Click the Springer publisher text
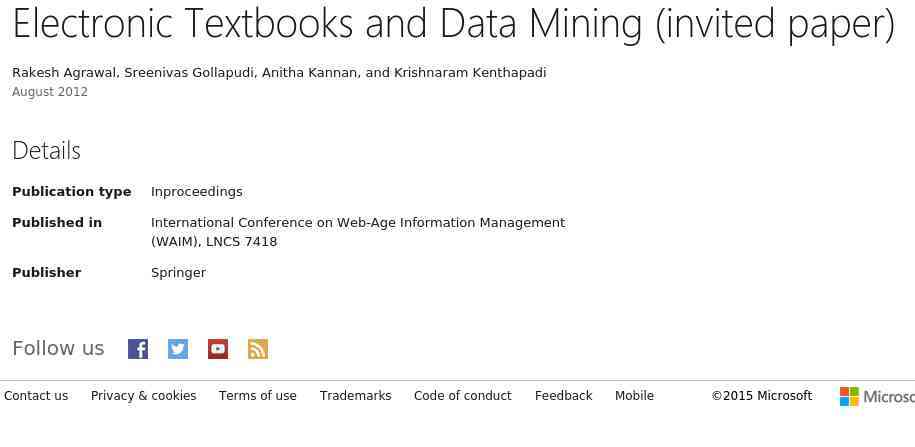Viewport: 915px width, 447px height. (179, 273)
